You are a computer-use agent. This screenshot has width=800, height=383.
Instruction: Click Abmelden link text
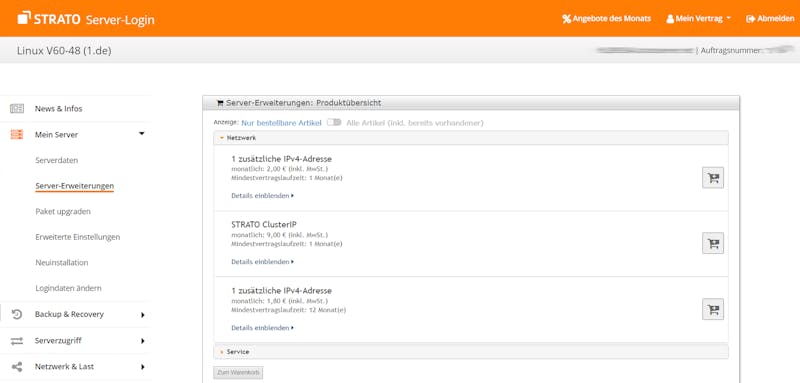click(x=776, y=19)
